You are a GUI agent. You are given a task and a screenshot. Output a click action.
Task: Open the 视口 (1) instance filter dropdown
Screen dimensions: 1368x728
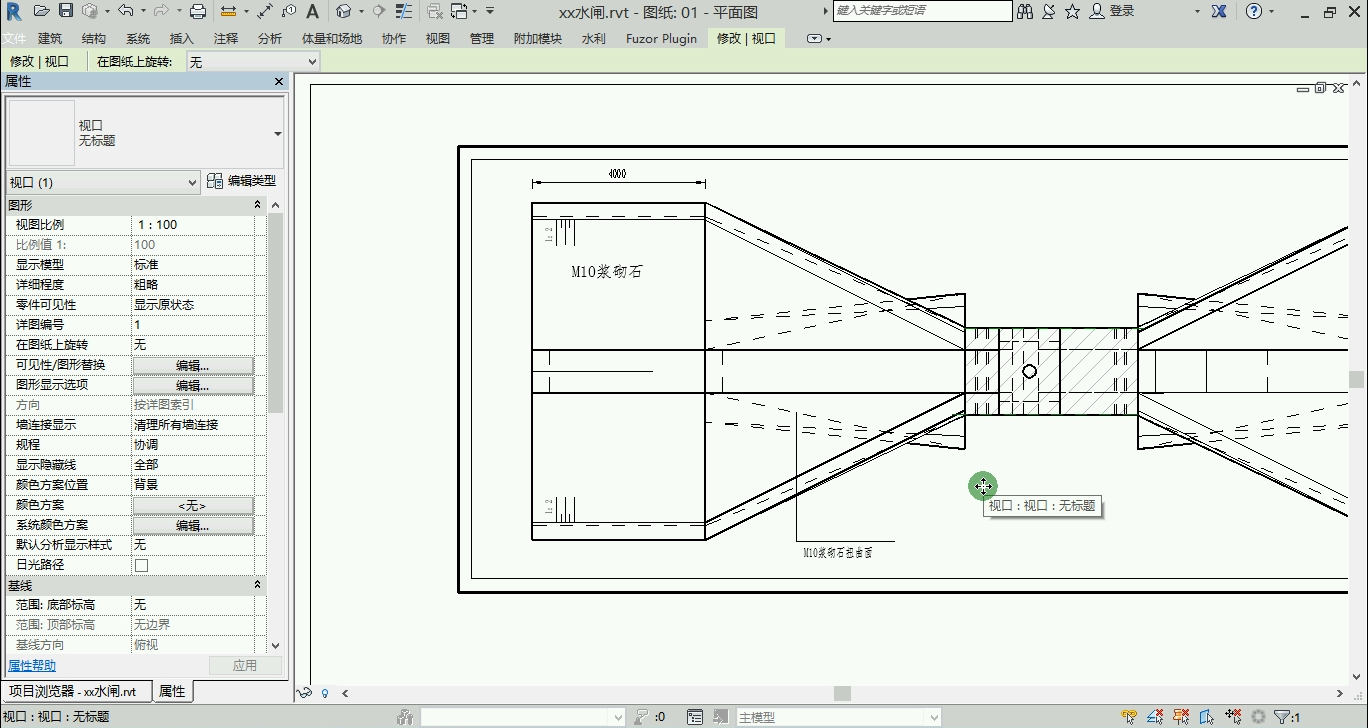[104, 182]
